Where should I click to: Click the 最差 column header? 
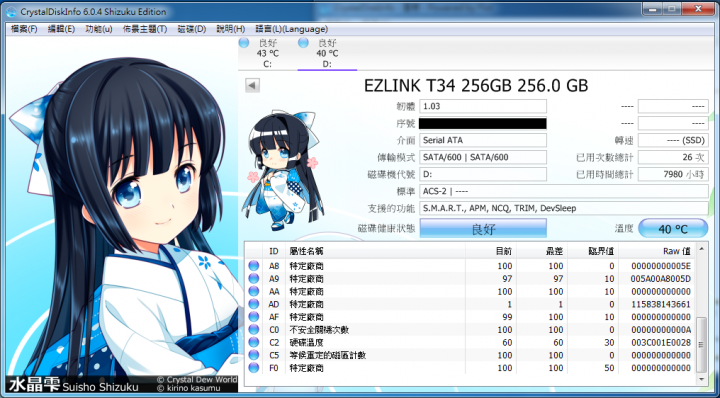[542, 251]
